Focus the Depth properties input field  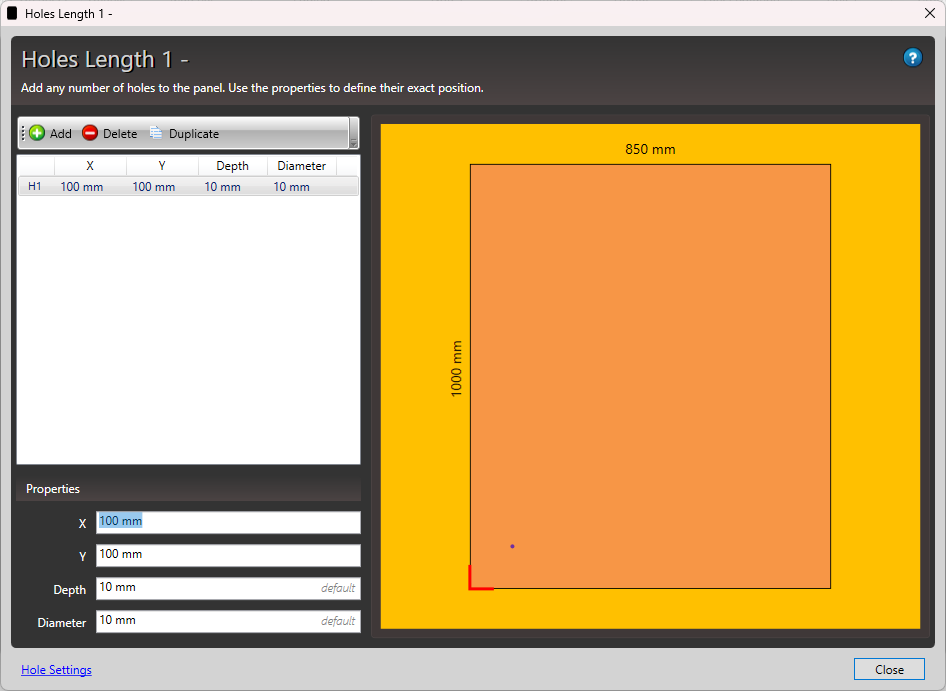coord(228,588)
